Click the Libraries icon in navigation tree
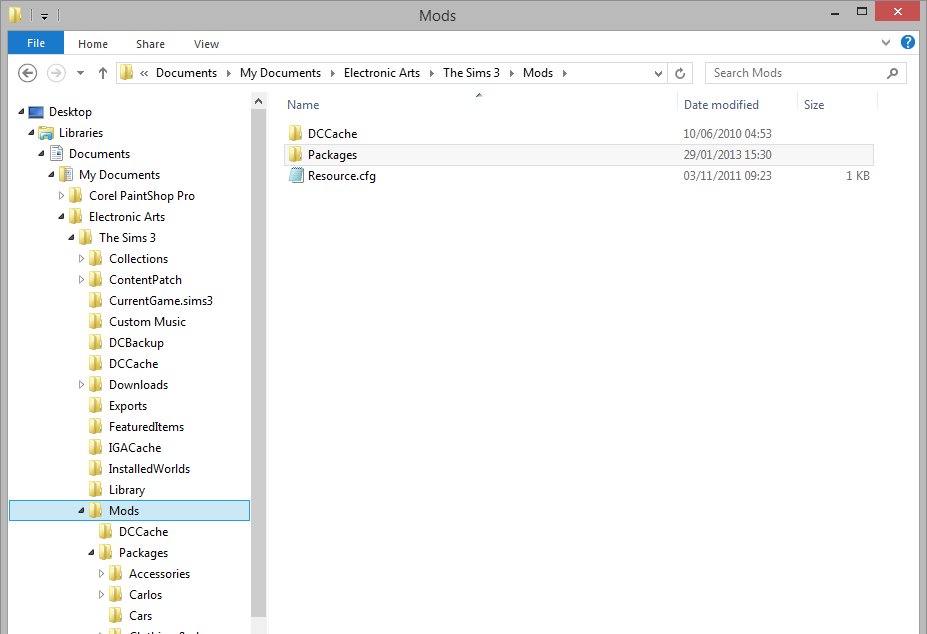This screenshot has height=634, width=927. tap(46, 133)
